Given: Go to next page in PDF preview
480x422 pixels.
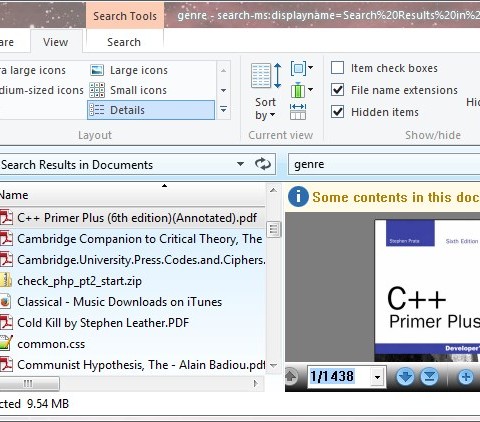Looking at the screenshot, I should [405, 377].
